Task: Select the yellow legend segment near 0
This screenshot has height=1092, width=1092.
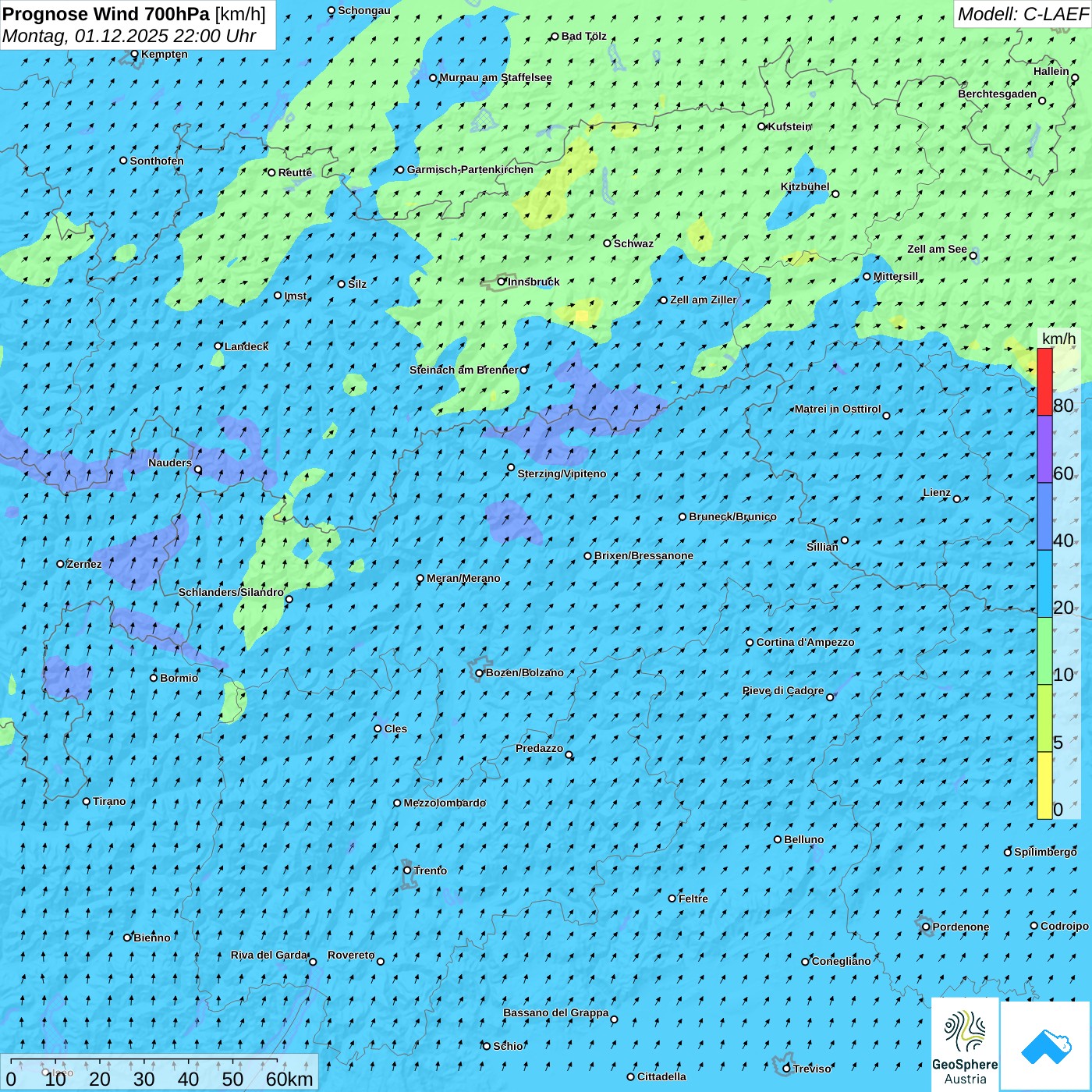Action: (1044, 785)
